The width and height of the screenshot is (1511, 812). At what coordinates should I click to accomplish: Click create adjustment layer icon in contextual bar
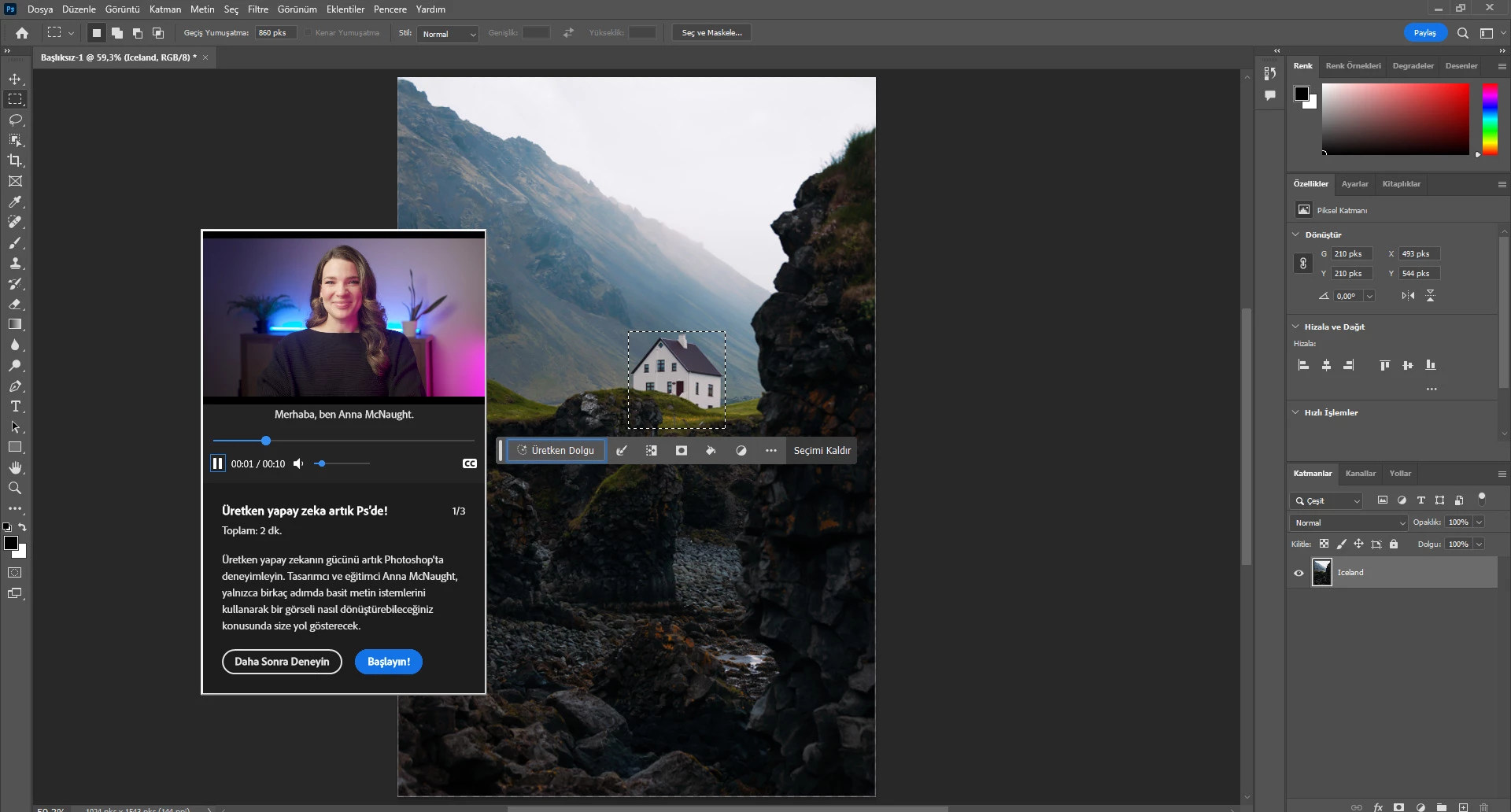point(741,451)
